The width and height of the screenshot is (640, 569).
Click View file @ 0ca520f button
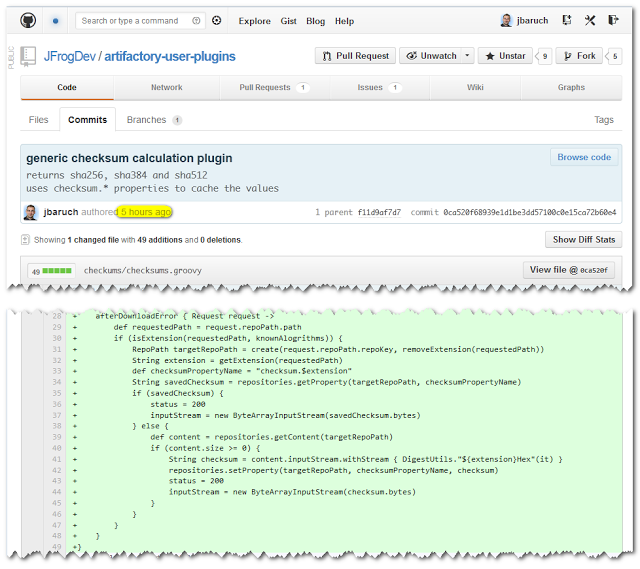(567, 270)
